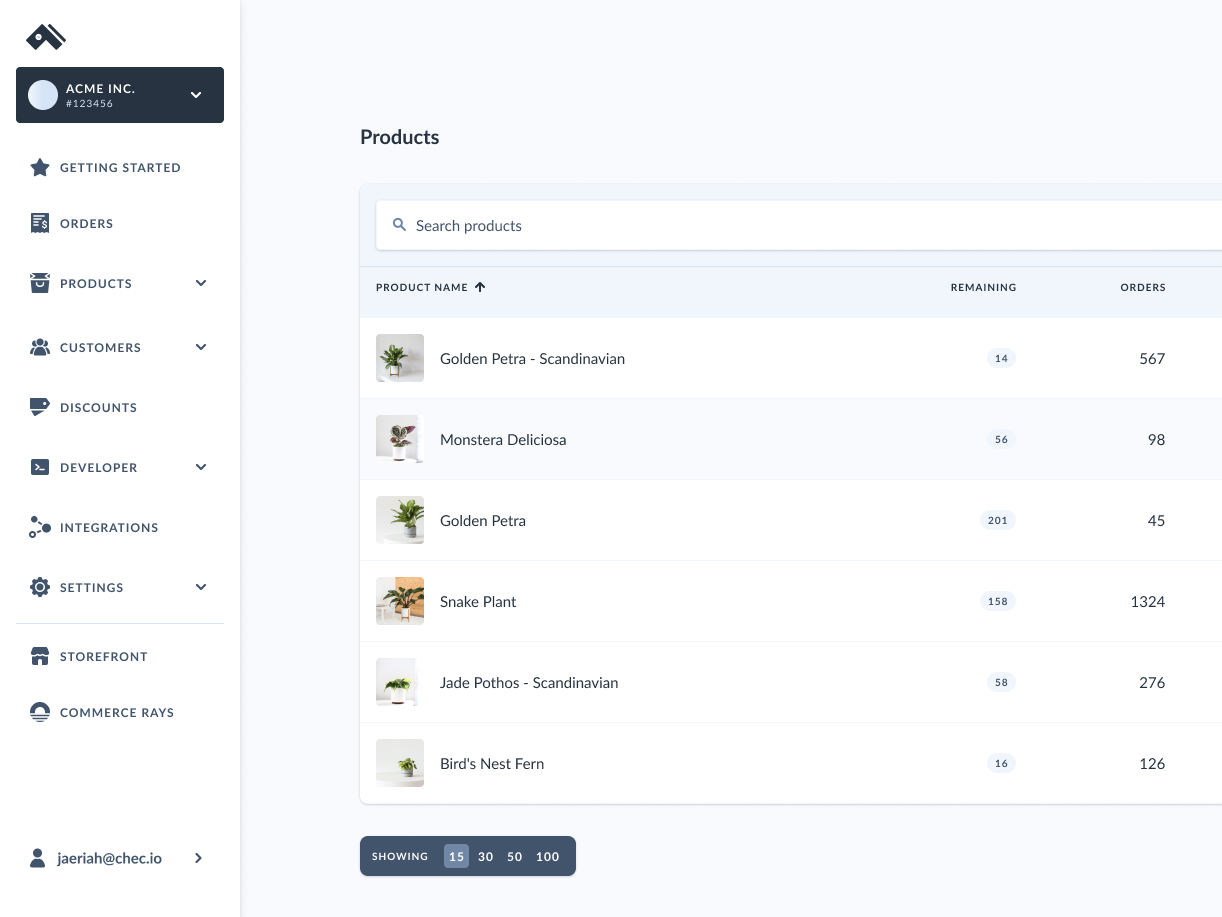Select Discounts in the sidebar menu
The height and width of the screenshot is (917, 1222).
(x=98, y=407)
